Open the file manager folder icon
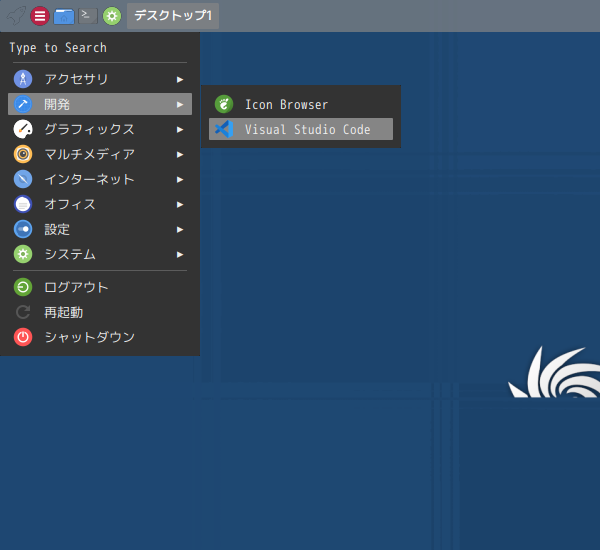Screen dimensions: 600x550 [x=64, y=16]
